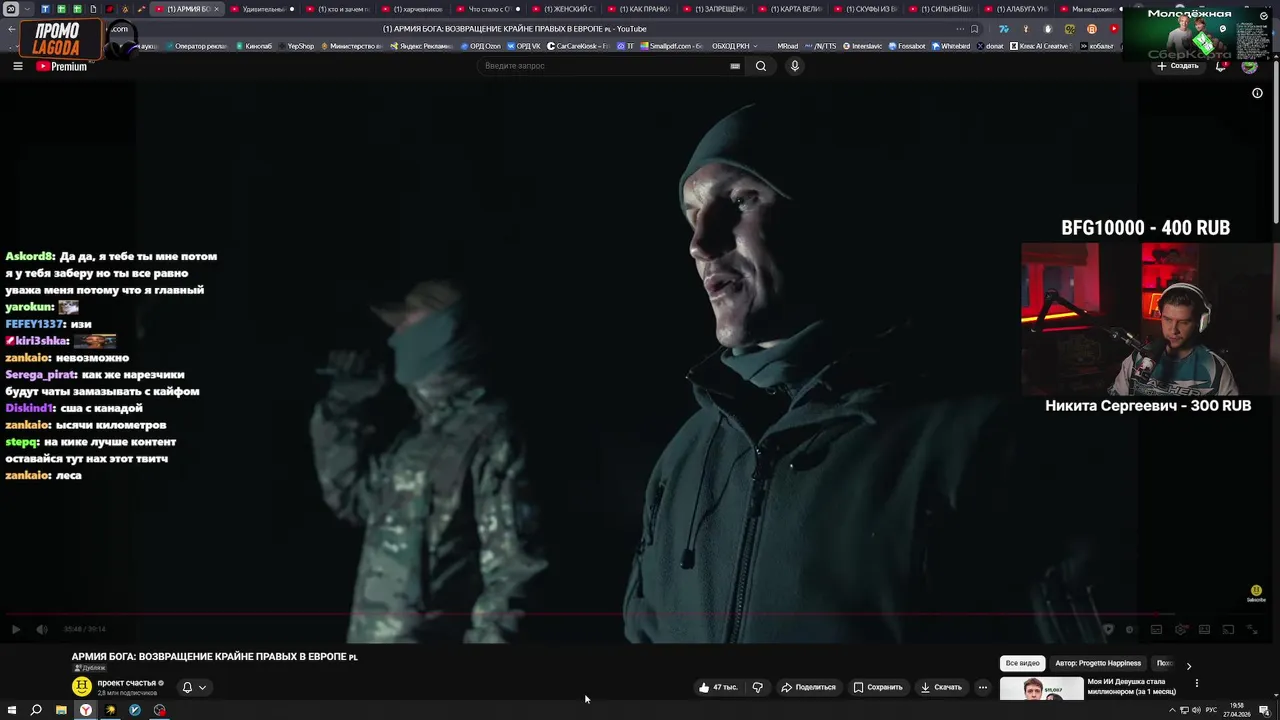Download video using Скачать
The height and width of the screenshot is (720, 1280).
point(941,687)
